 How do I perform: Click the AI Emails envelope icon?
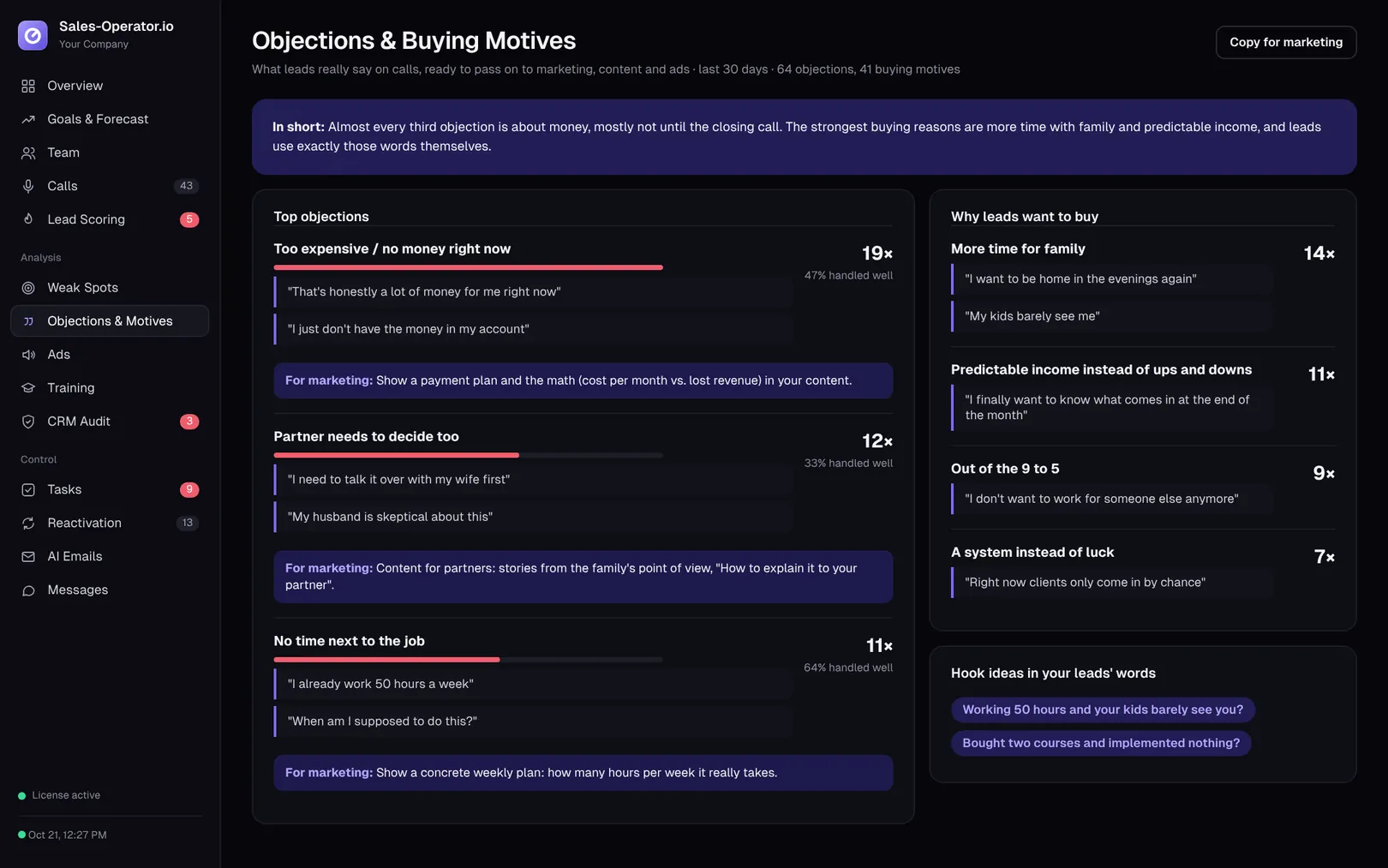[28, 556]
